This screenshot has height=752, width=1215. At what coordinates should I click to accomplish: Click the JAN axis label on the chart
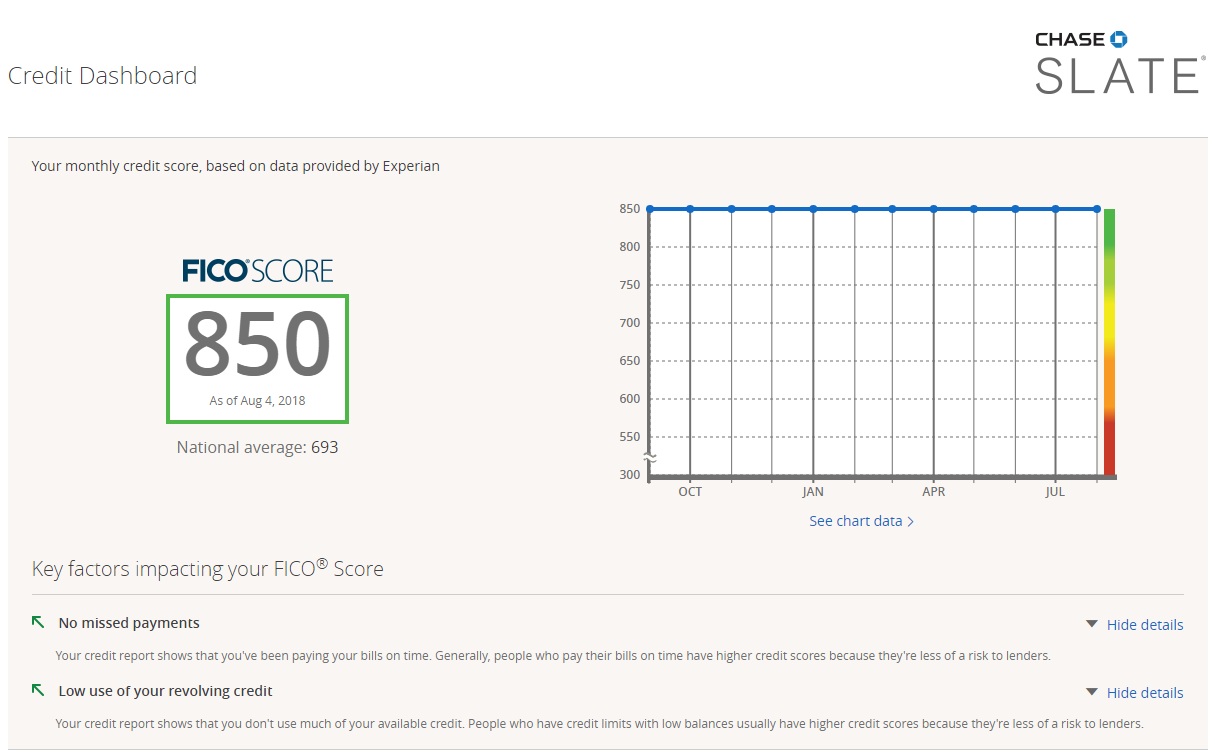[x=812, y=491]
